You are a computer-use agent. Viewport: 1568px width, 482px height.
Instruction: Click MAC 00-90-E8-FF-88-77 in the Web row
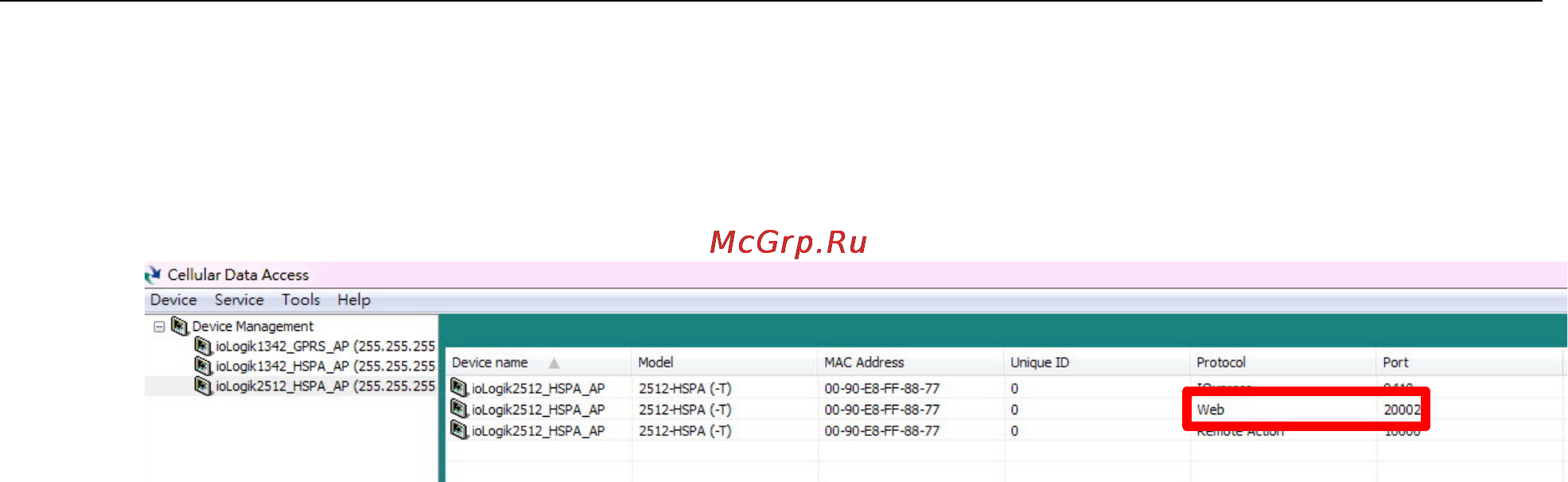881,410
